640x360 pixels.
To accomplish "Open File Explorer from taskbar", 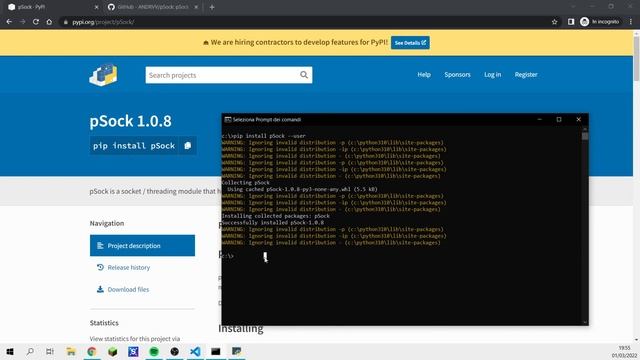I will [x=71, y=351].
